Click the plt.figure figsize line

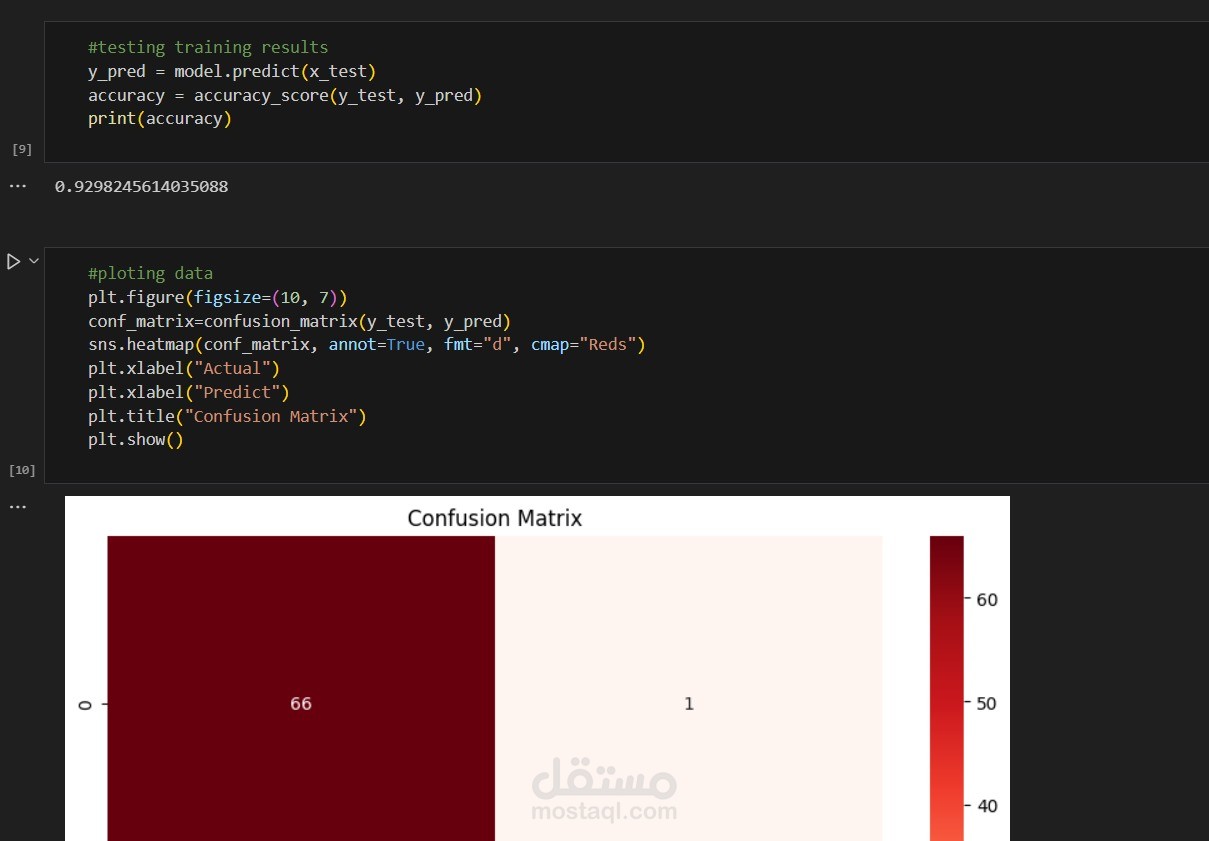click(218, 297)
